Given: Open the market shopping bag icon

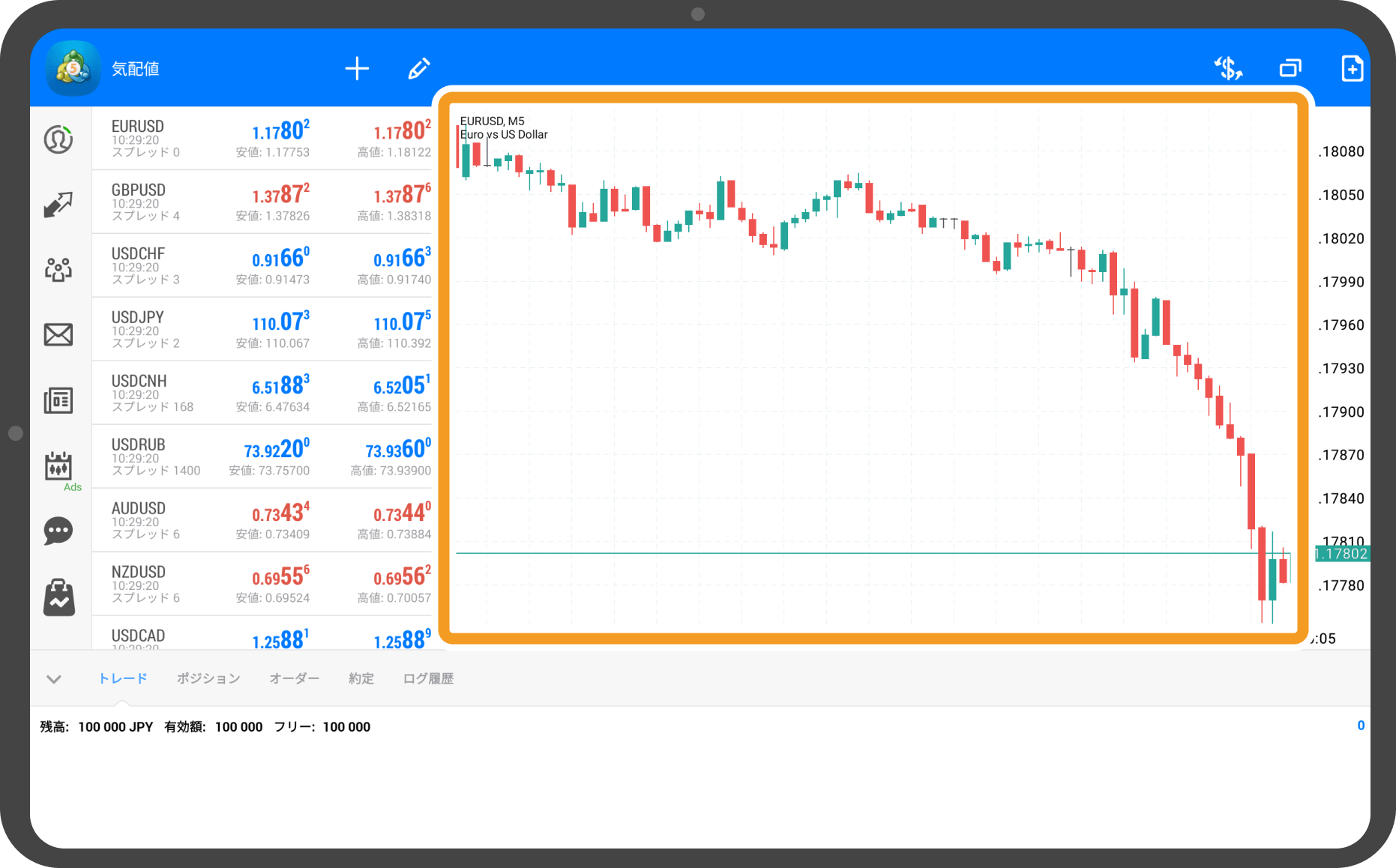Looking at the screenshot, I should [58, 597].
